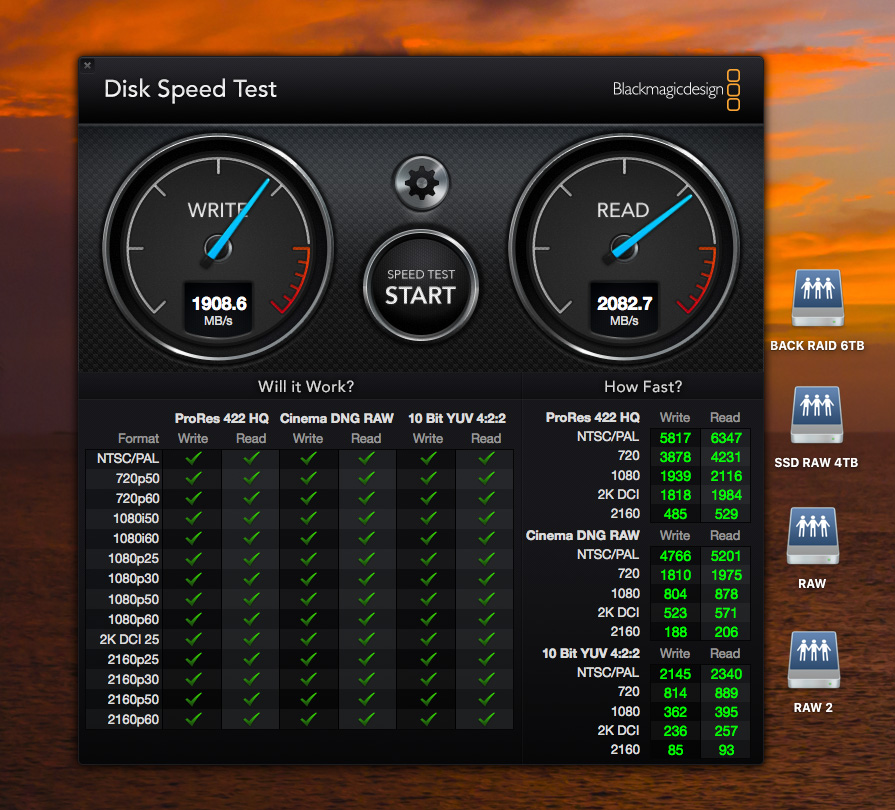The height and width of the screenshot is (810, 895).
Task: Click Cinema DNG RAW read checkmark for NTSC/PAL
Action: pos(366,458)
